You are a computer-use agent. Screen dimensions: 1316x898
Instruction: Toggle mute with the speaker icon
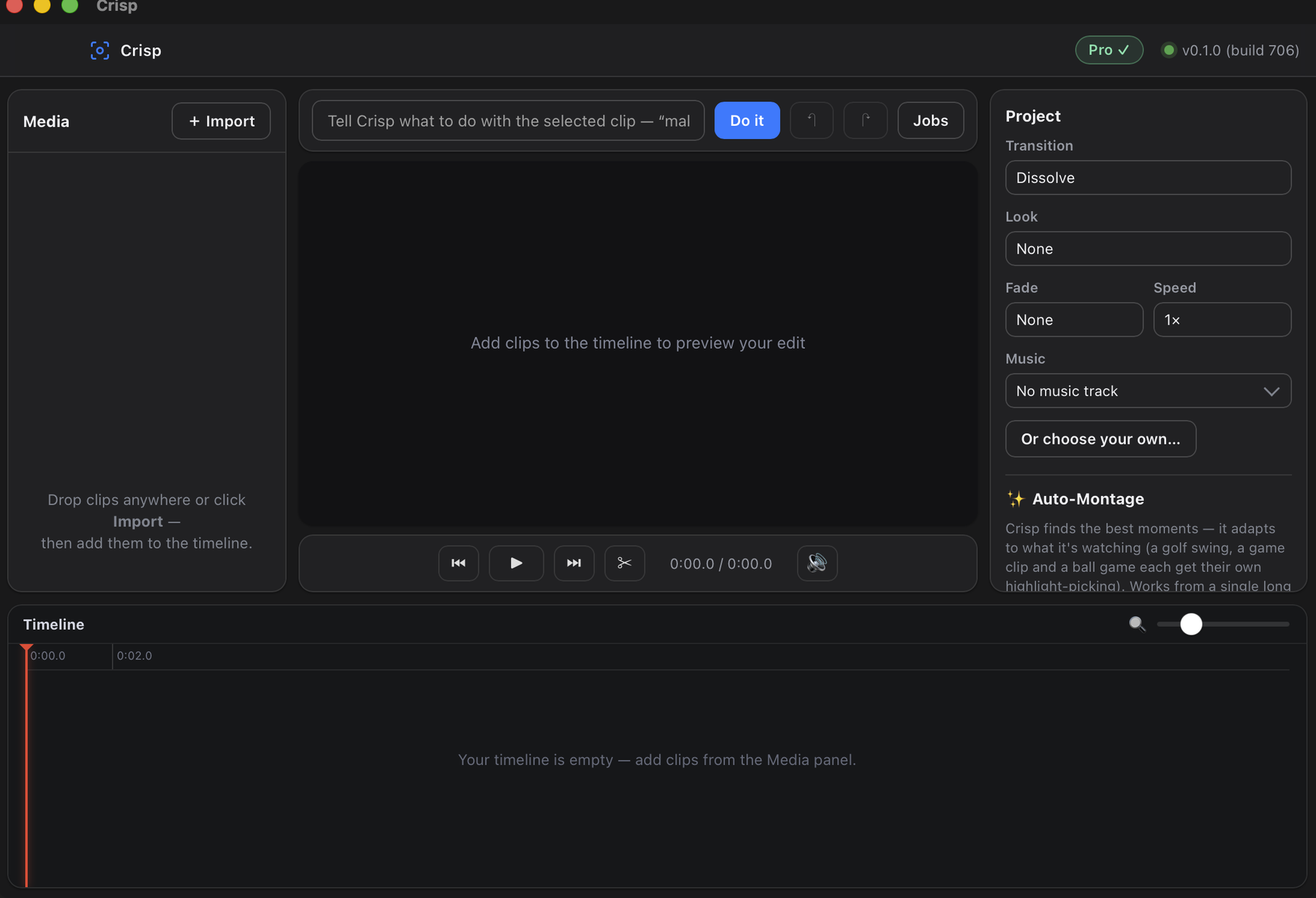point(817,563)
